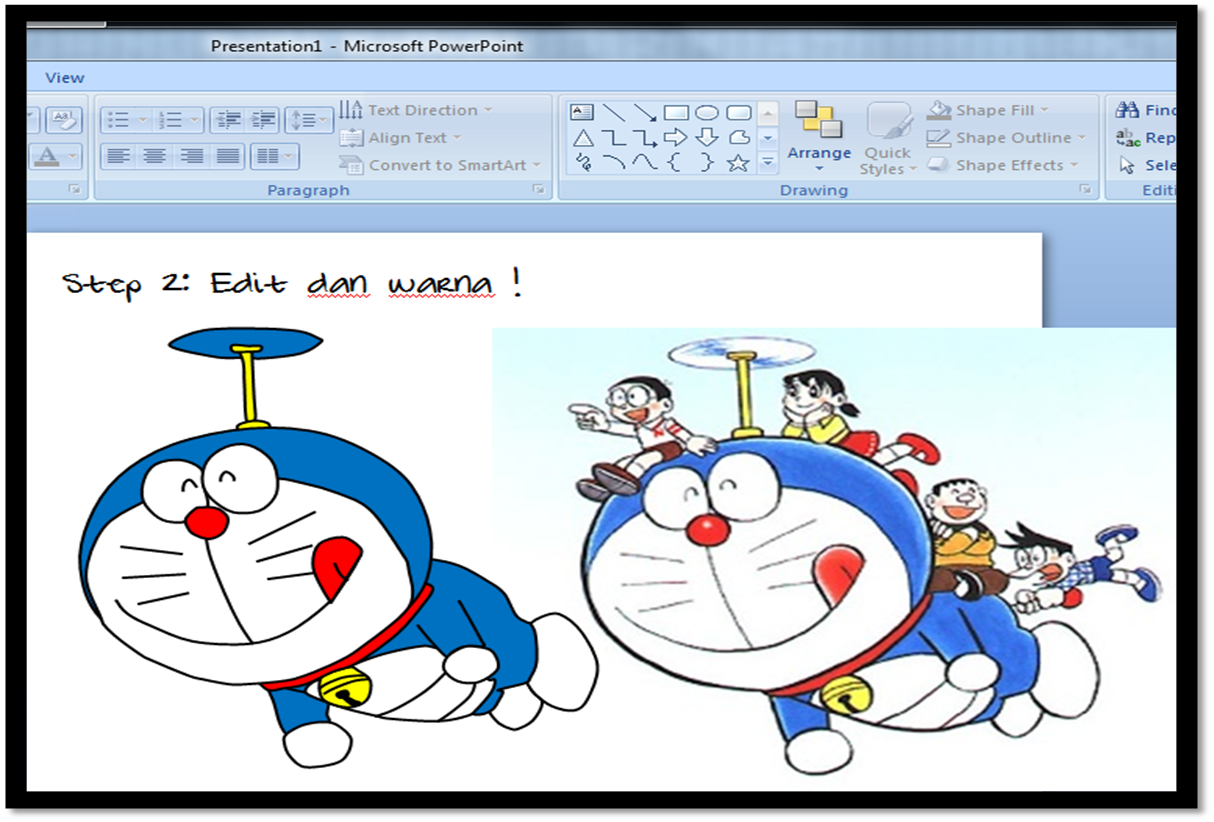Click the Shape Fill paint bucket
Image resolution: width=1214 pixels, height=822 pixels.
pos(939,110)
